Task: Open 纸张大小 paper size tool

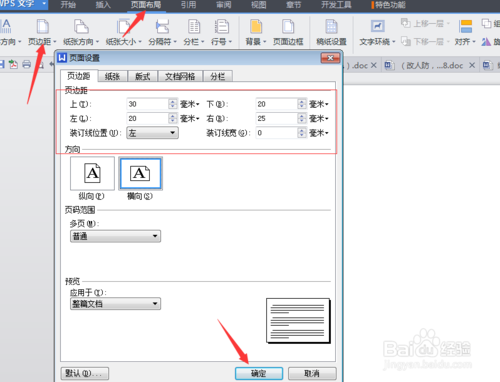Action: (123, 33)
